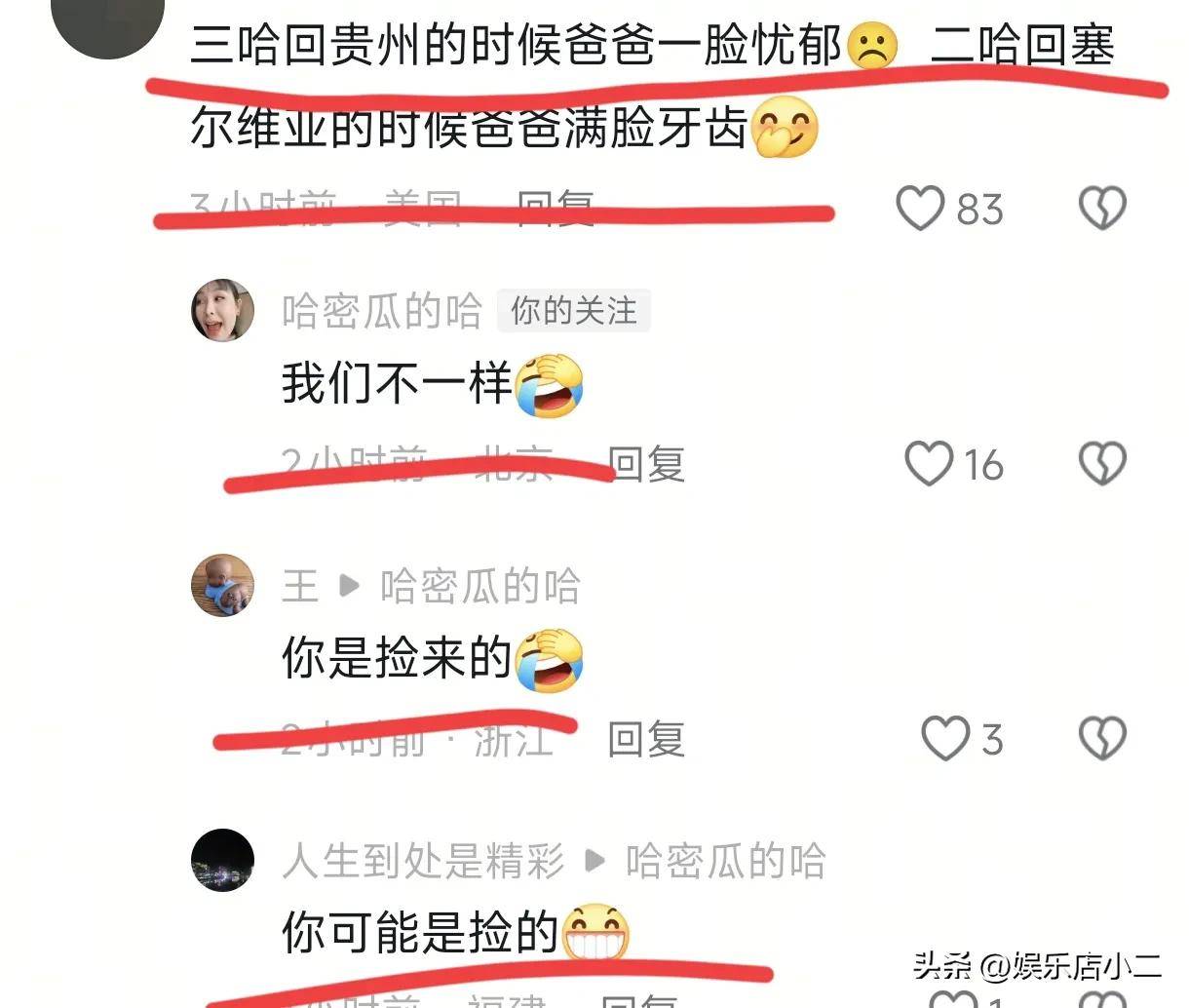Select the 你的关注 tag
The image size is (1189, 1008).
pyautogui.click(x=573, y=311)
